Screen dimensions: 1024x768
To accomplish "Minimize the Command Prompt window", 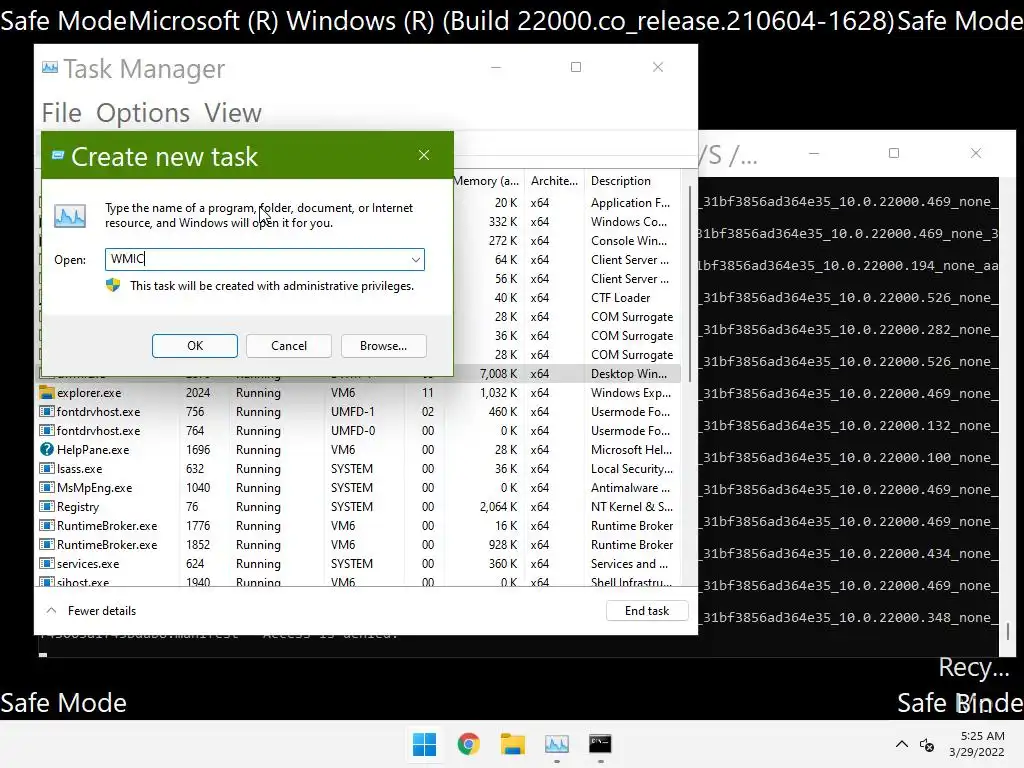I will (814, 153).
